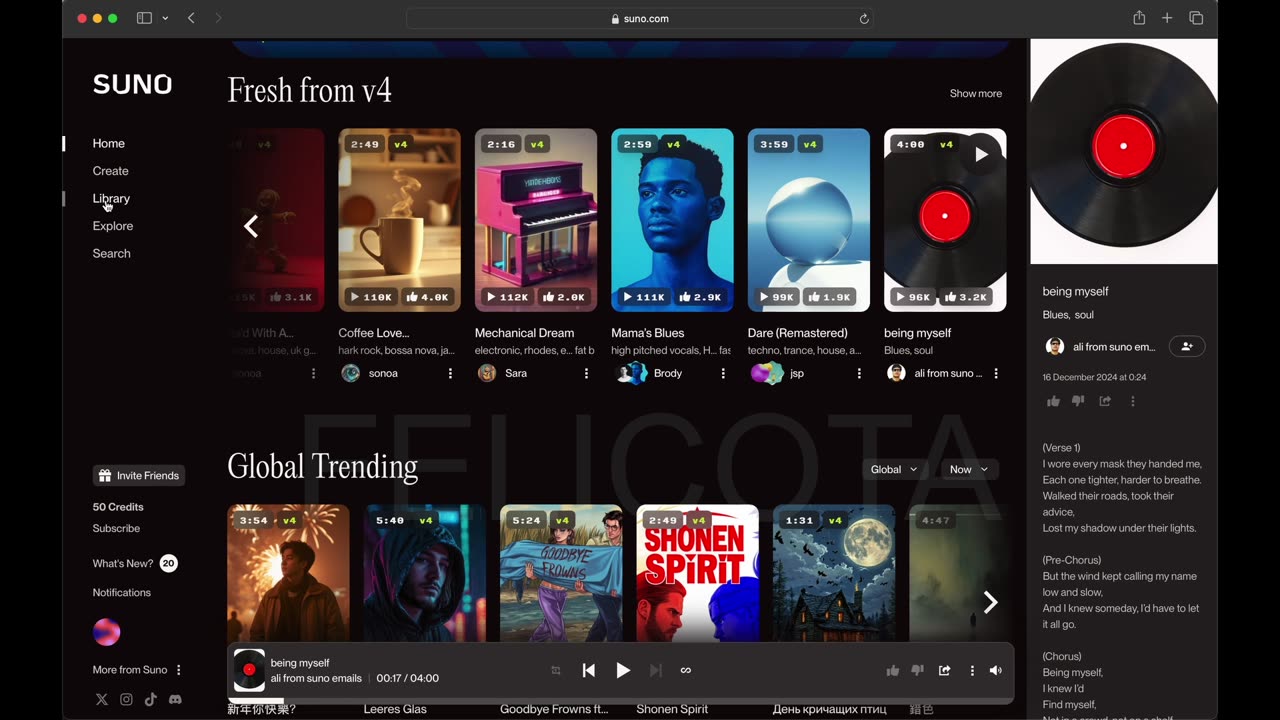Click the SUNO logo
1280x720 pixels.
pos(132,85)
